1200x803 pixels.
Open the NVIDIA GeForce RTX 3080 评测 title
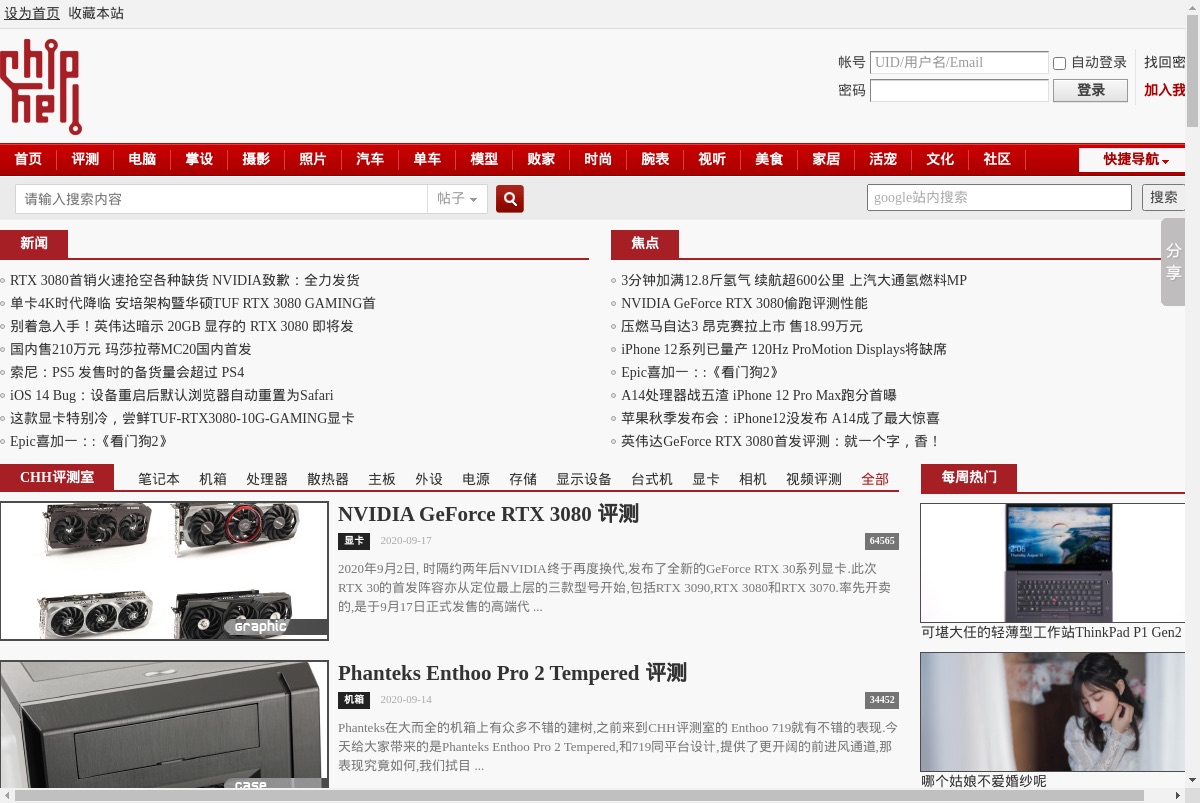pos(488,514)
